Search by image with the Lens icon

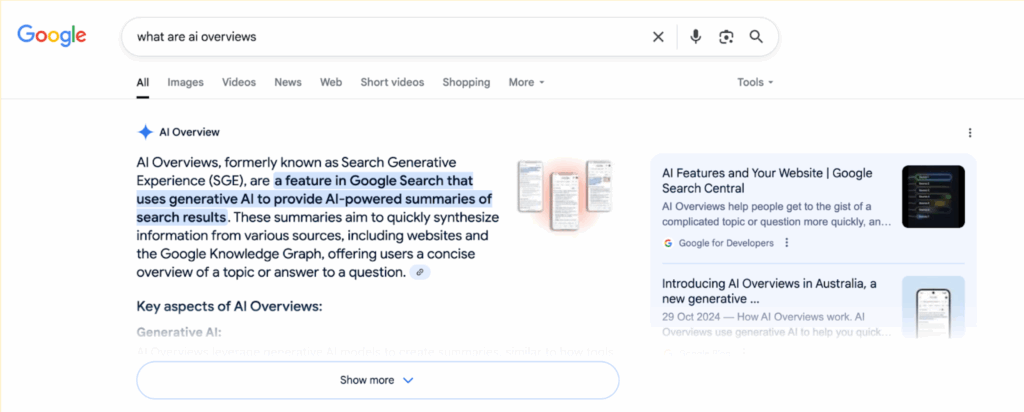click(726, 37)
